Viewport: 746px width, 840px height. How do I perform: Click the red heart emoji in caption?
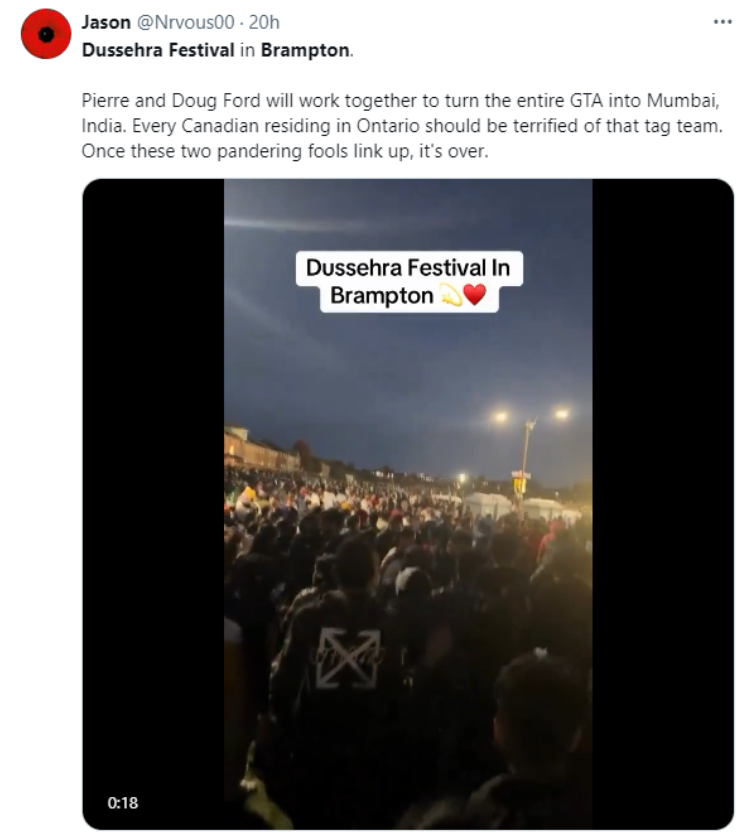(474, 295)
